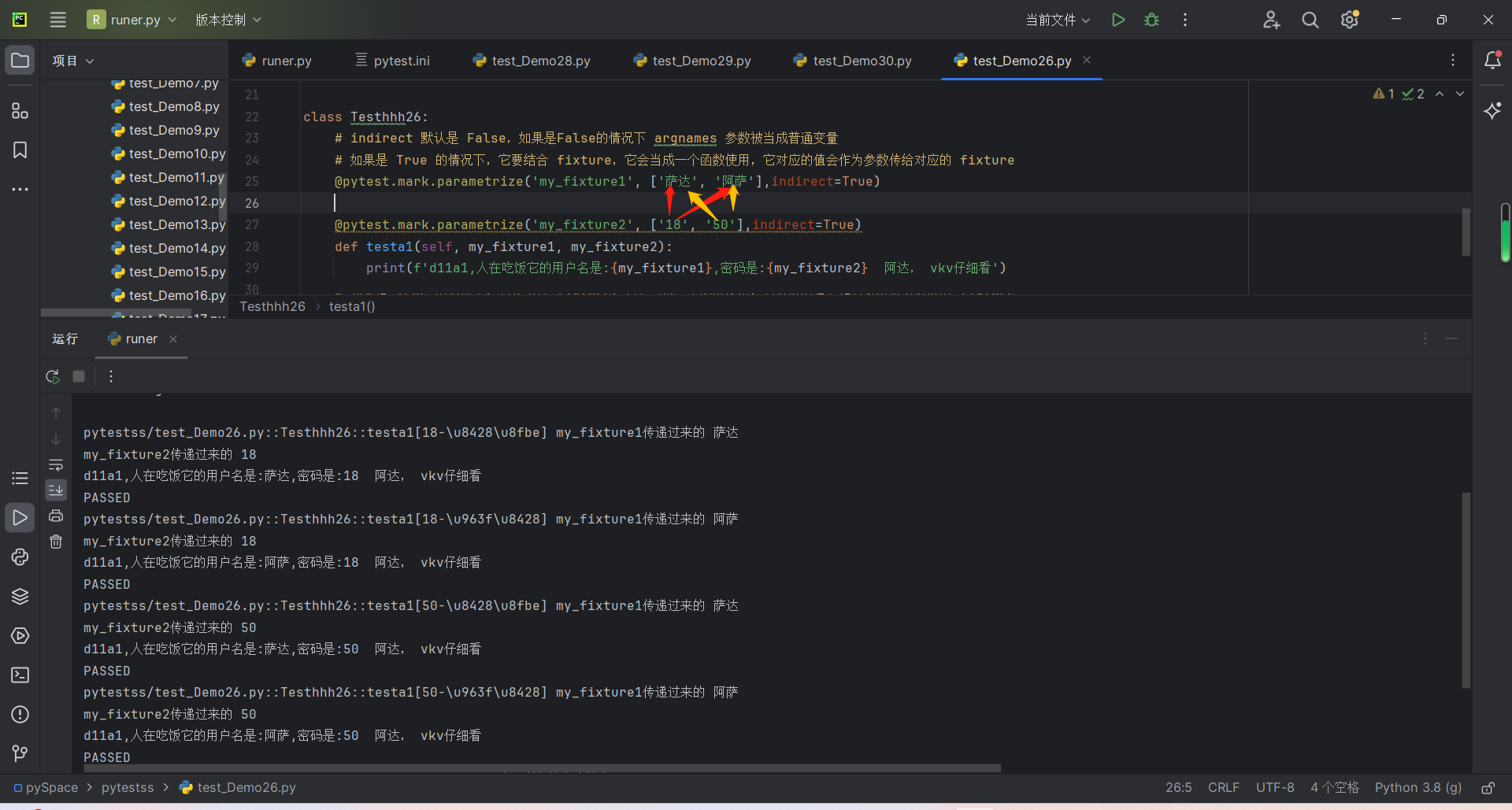Click pytestss in navigation bar
1512x810 pixels.
128,788
